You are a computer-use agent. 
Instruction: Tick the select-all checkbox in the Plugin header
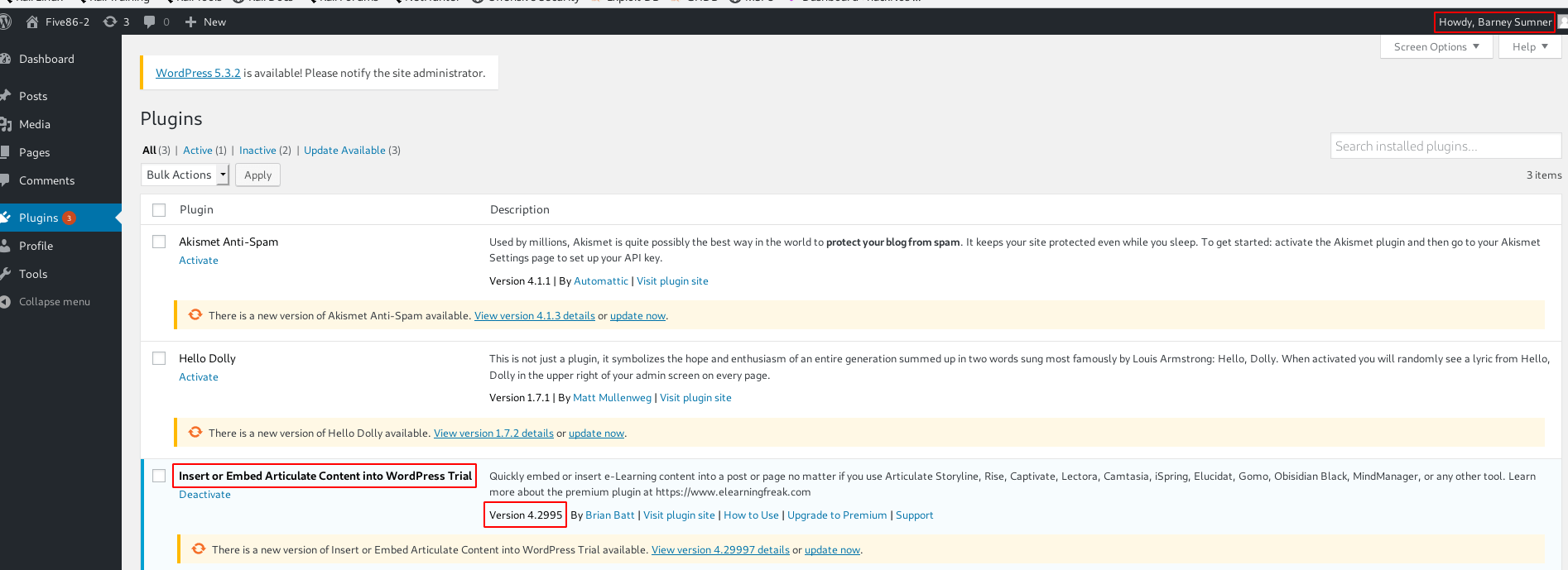tap(159, 210)
